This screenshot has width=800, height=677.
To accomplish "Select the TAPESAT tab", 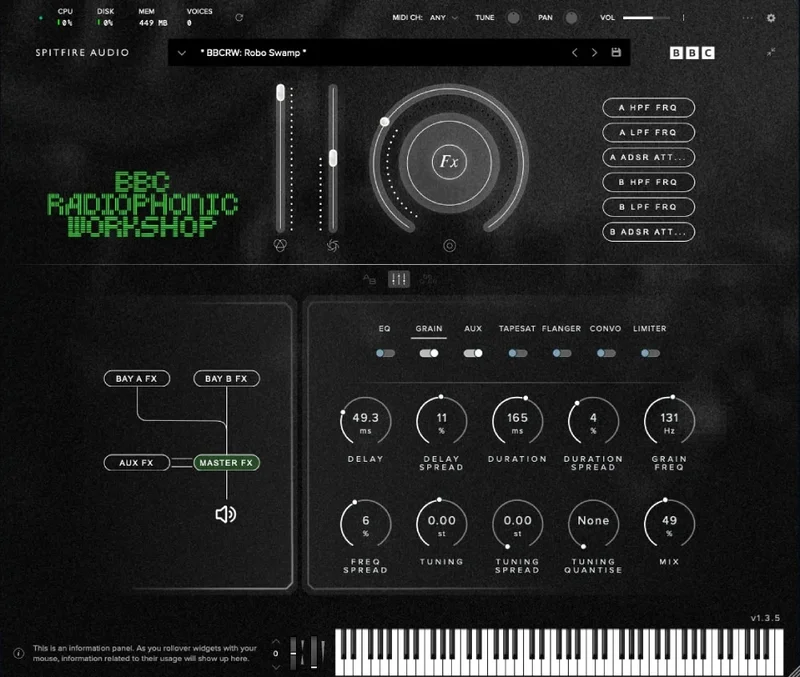I will point(517,329).
